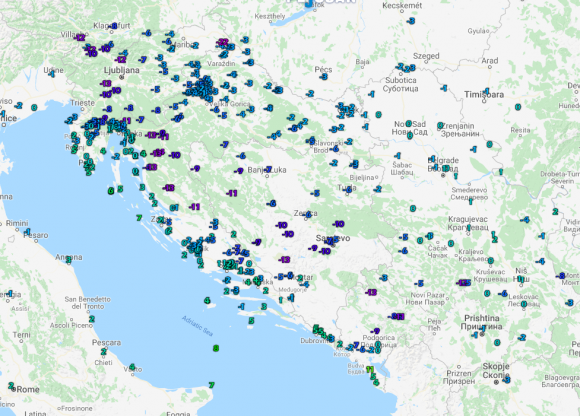This screenshot has height=416, width=580.
Task: Select the Timișoara city label
Action: pos(484,95)
